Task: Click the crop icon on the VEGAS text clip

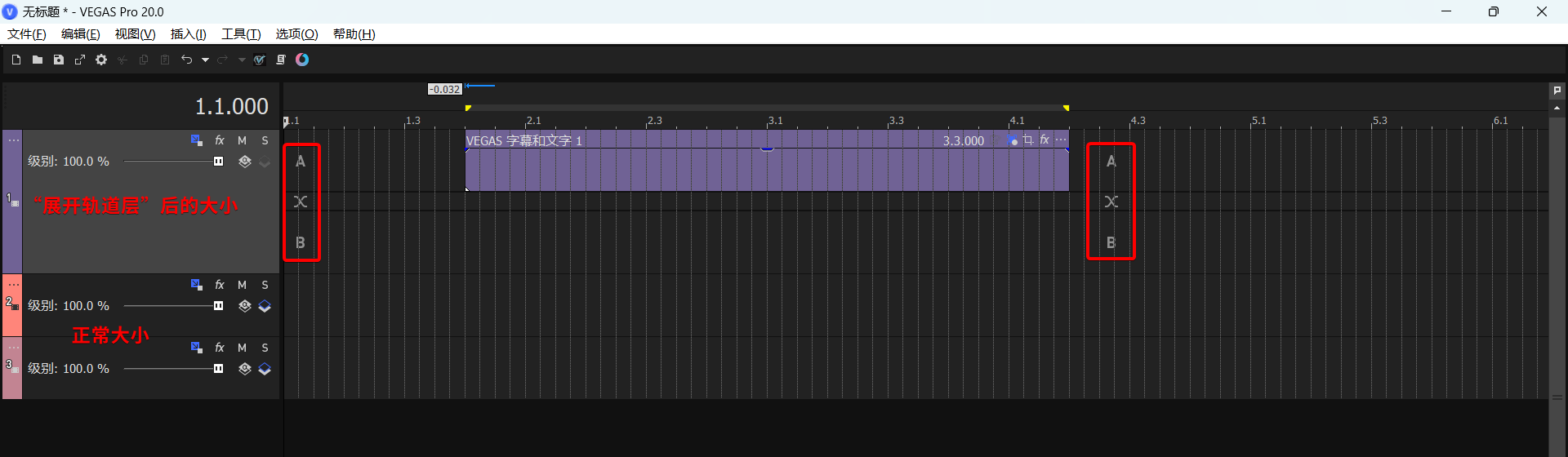Action: (1028, 140)
